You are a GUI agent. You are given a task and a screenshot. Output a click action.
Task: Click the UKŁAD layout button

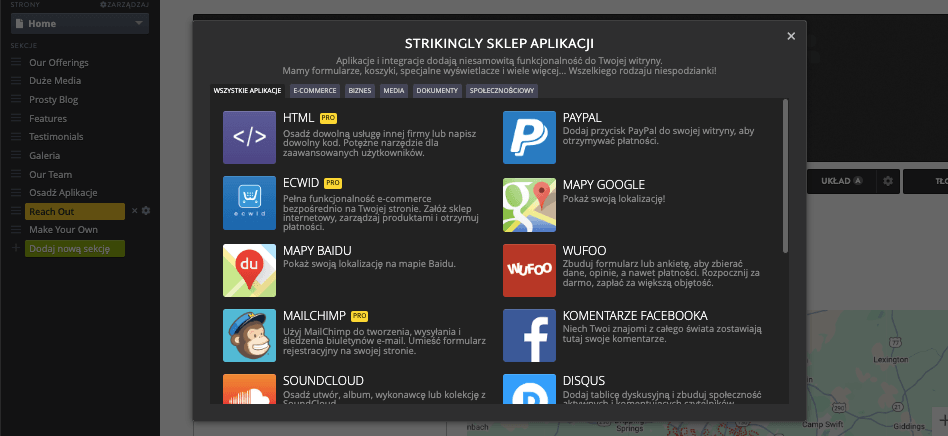click(x=841, y=181)
